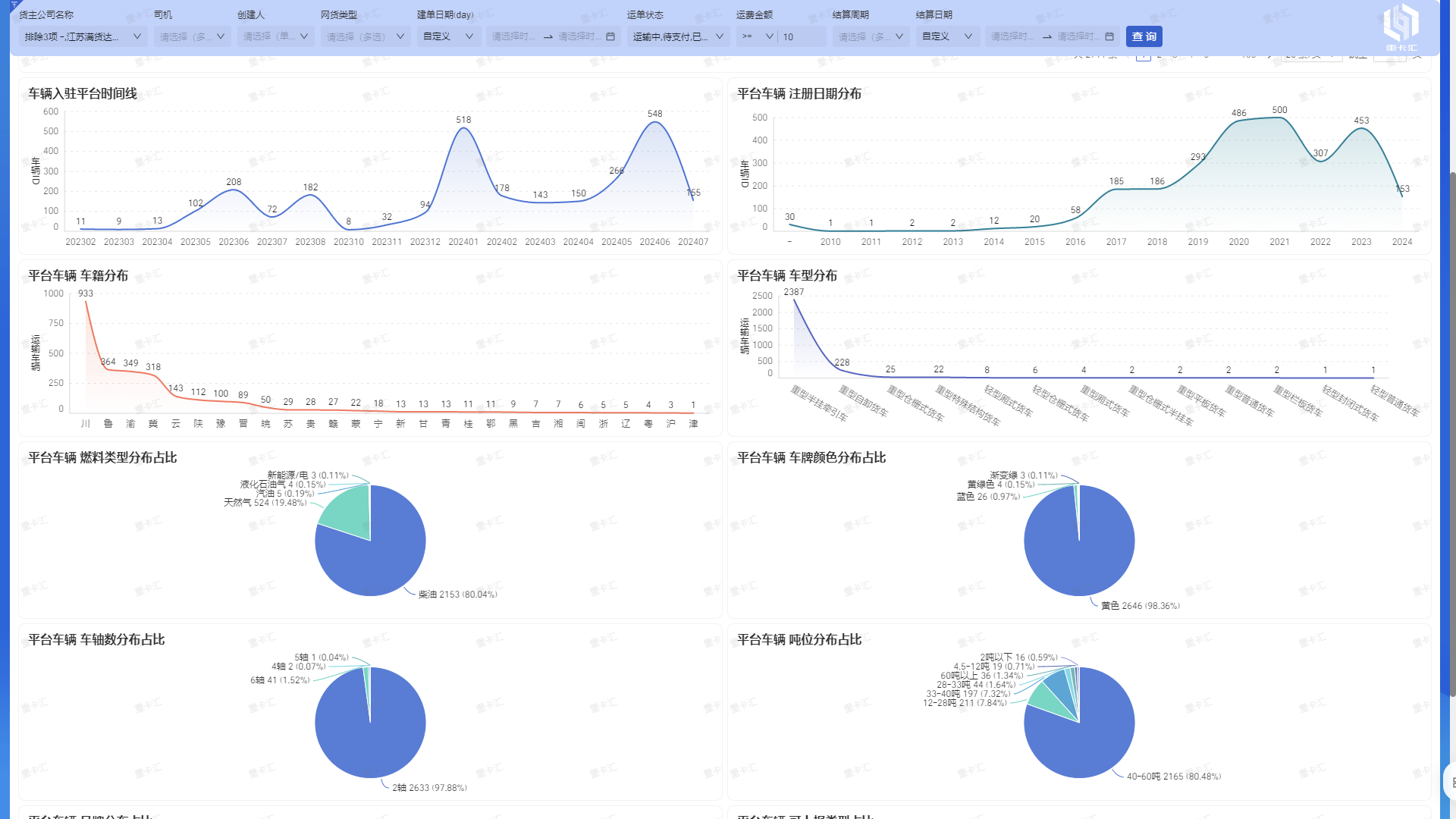Click the label '40-60吨 2165 (80.48%)'
1456x819 pixels.
coord(1173,777)
